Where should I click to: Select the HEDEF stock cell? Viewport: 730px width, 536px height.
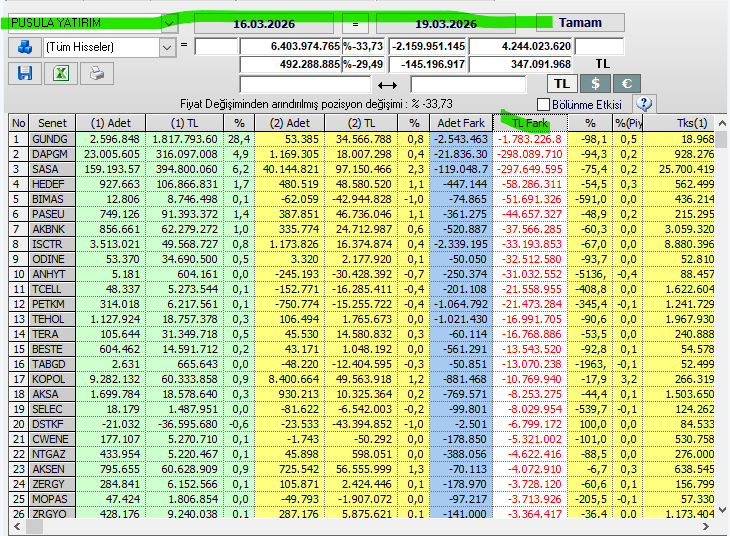click(x=52, y=184)
